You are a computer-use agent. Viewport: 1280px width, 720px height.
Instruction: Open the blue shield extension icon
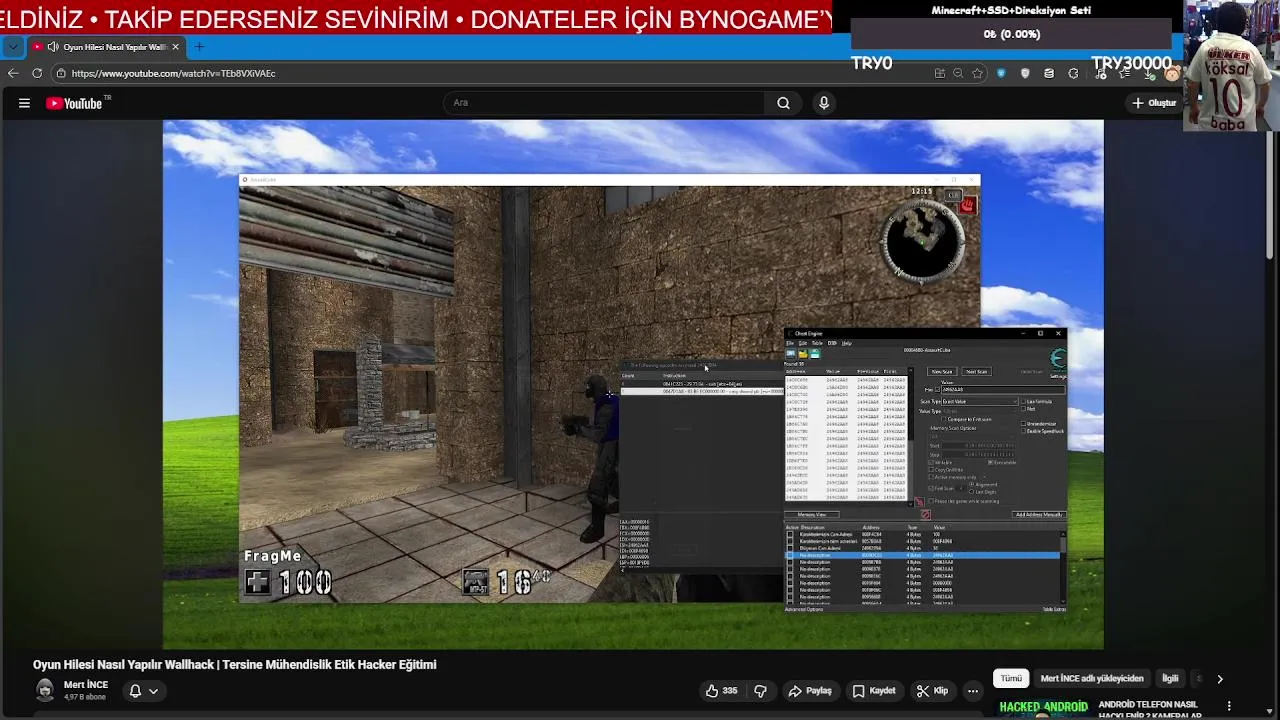(x=1001, y=73)
